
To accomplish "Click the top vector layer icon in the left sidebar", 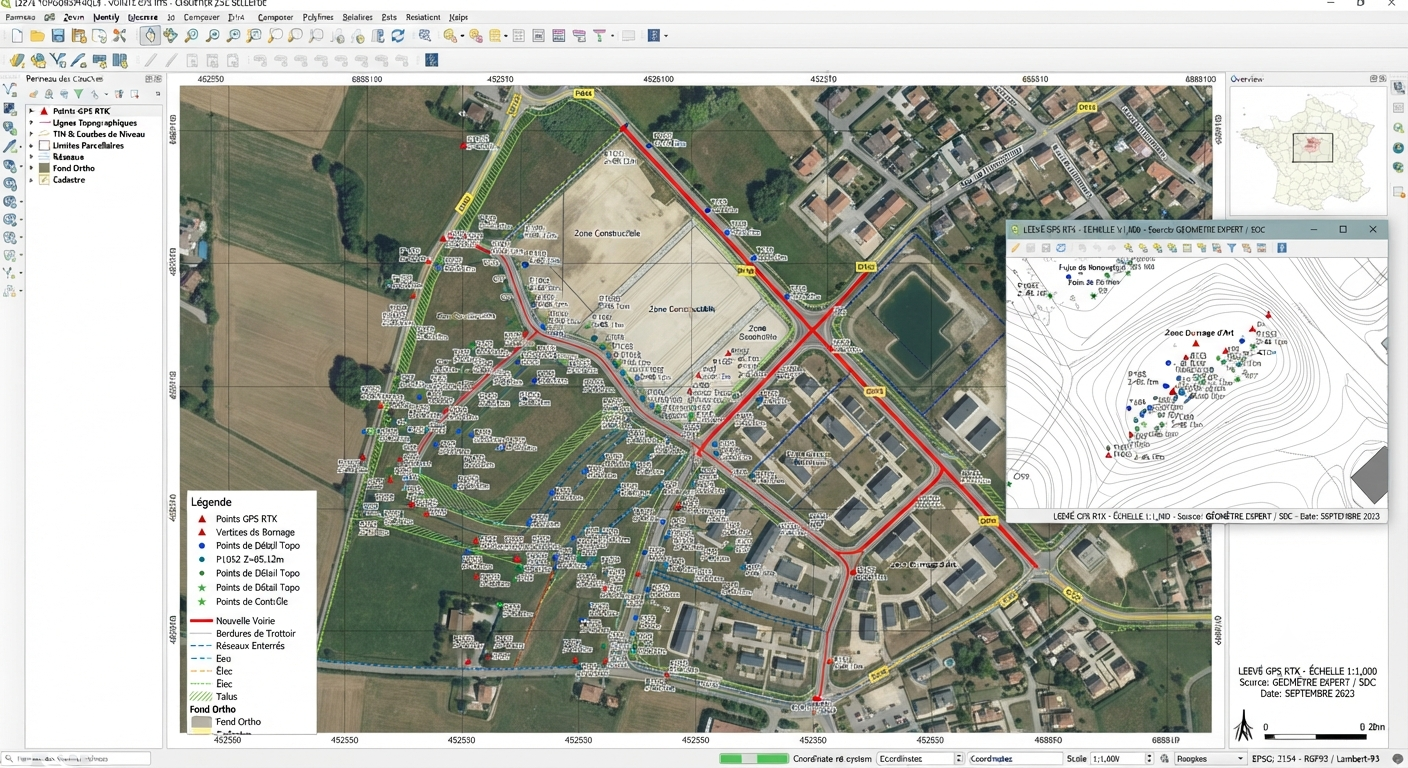I will [10, 89].
